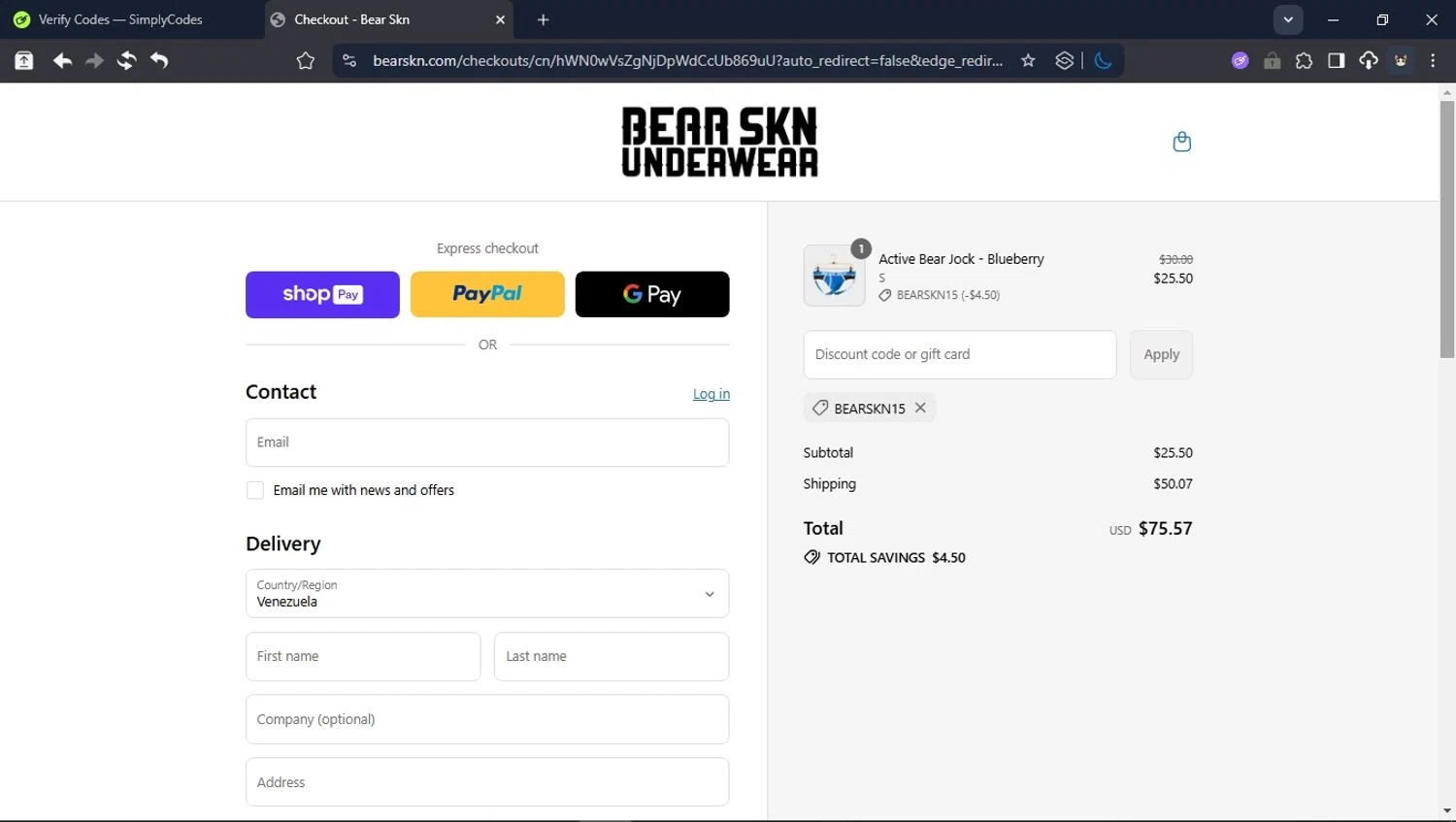
Task: Close the Checkout - Bear Skn tab
Action: click(500, 19)
